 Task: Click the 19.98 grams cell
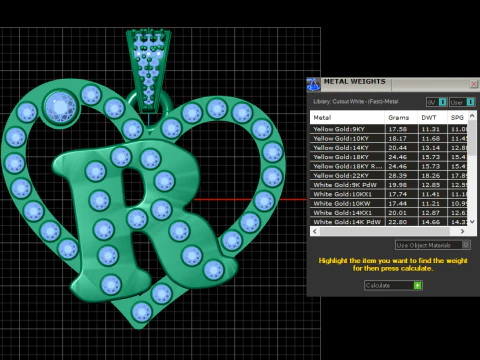point(401,185)
